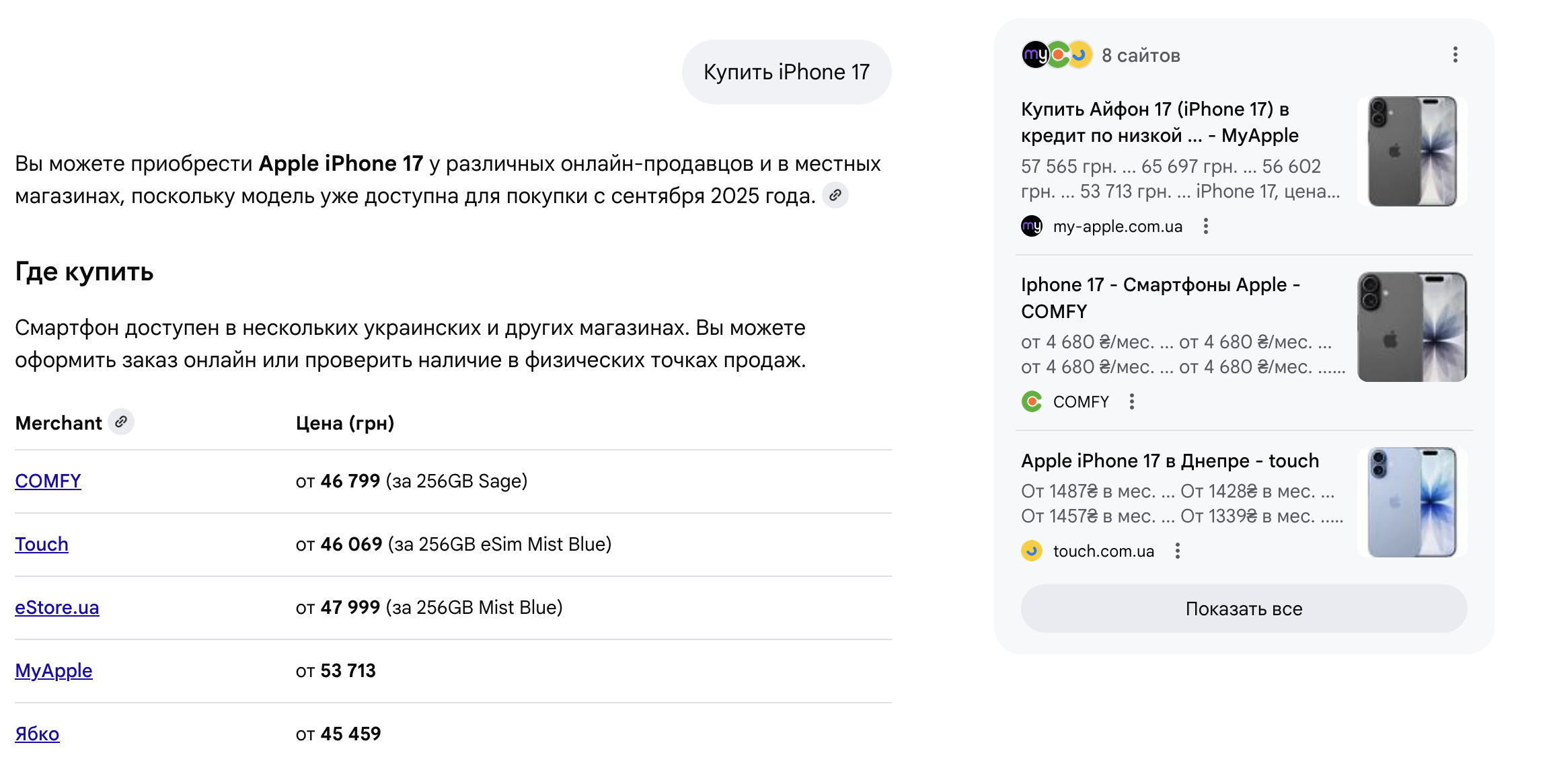Visit the eStore.ua merchant page
Image resolution: width=1551 pixels, height=784 pixels.
(x=57, y=607)
